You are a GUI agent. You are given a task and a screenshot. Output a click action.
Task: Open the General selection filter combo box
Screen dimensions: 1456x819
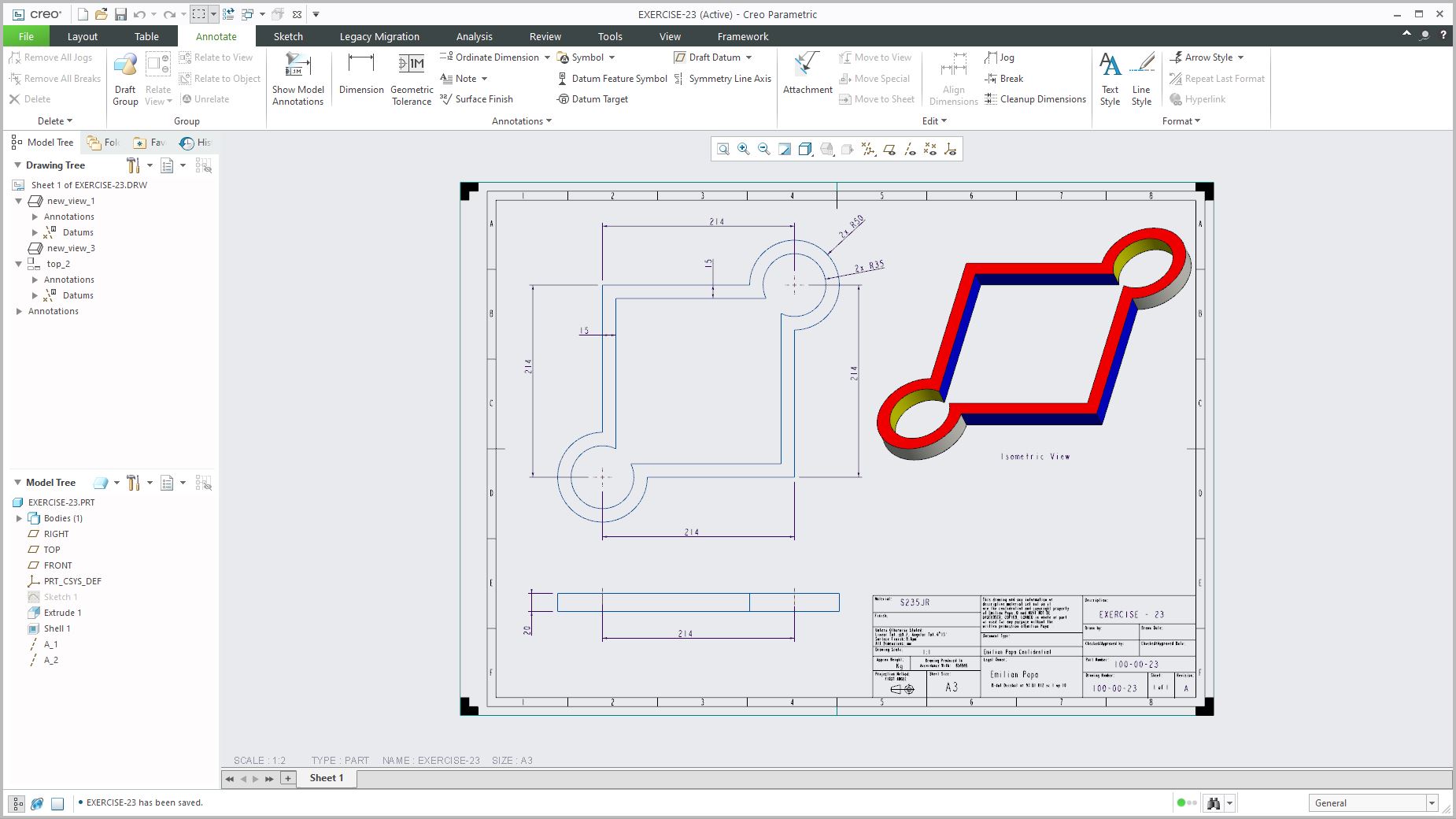pyautogui.click(x=1374, y=803)
